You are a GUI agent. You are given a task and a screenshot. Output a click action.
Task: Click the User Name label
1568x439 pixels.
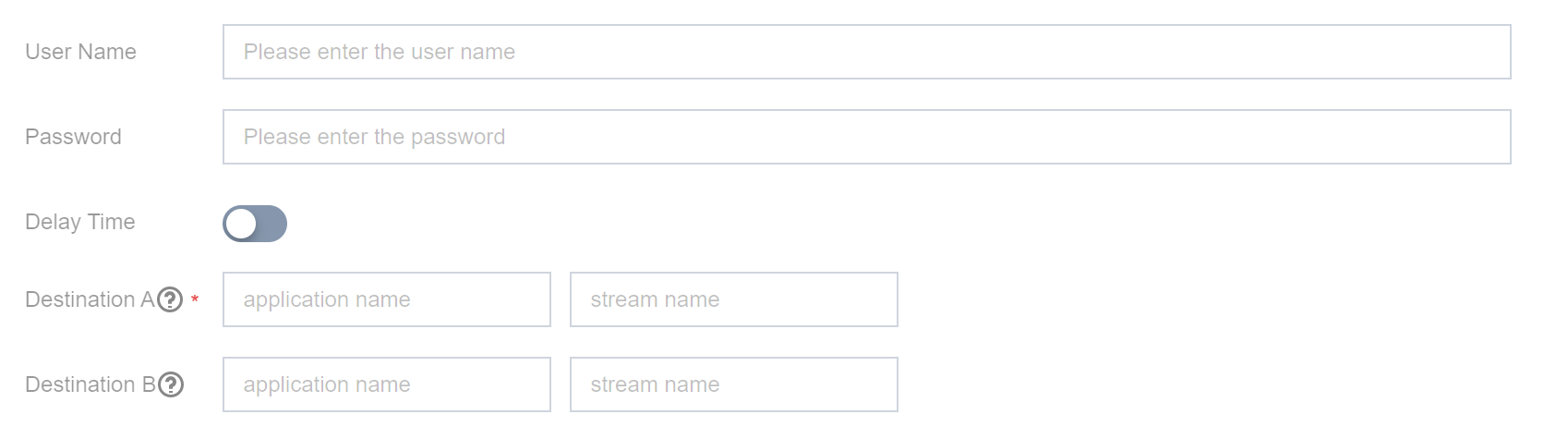[80, 52]
